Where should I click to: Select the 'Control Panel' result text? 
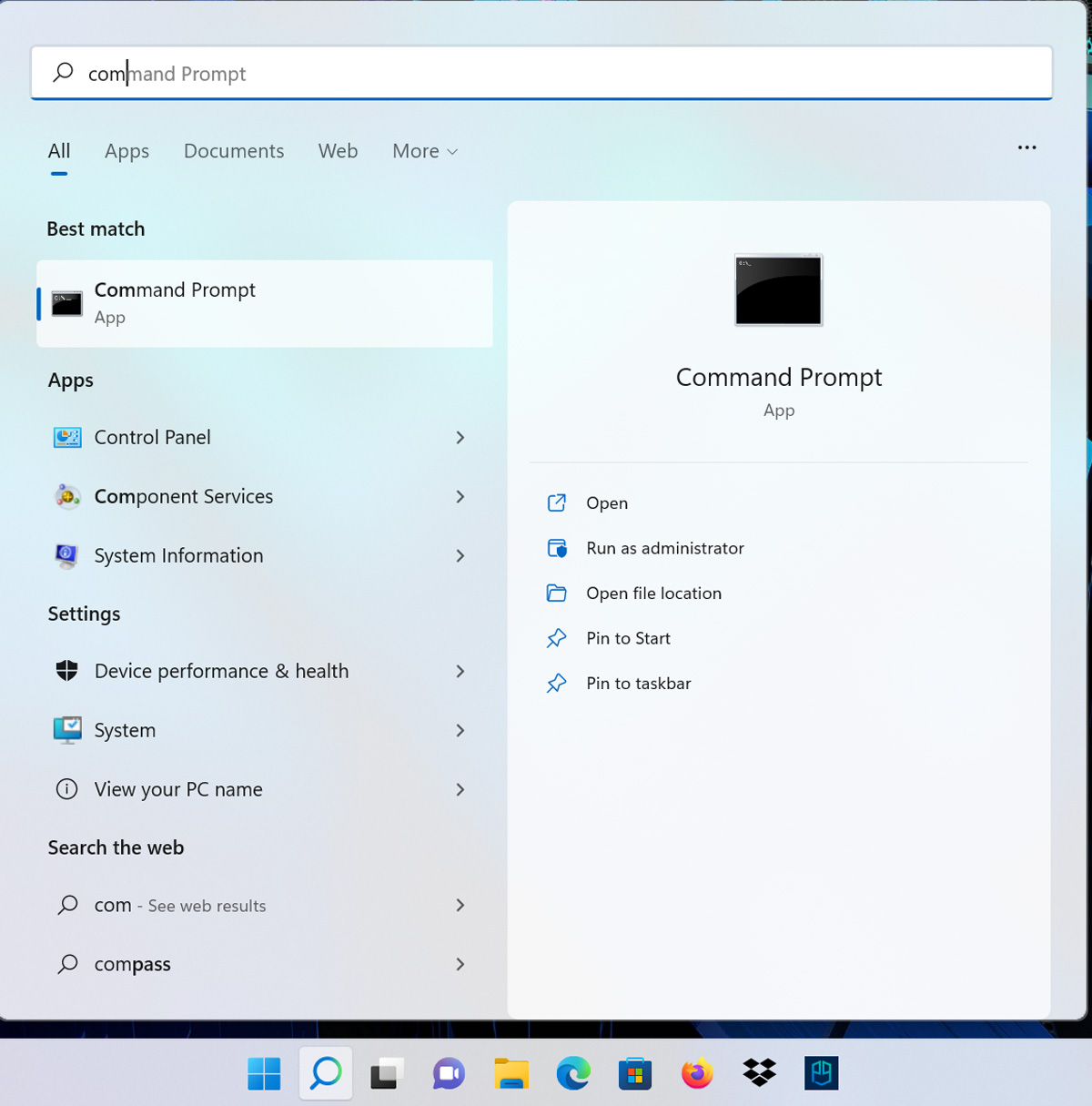pos(153,438)
